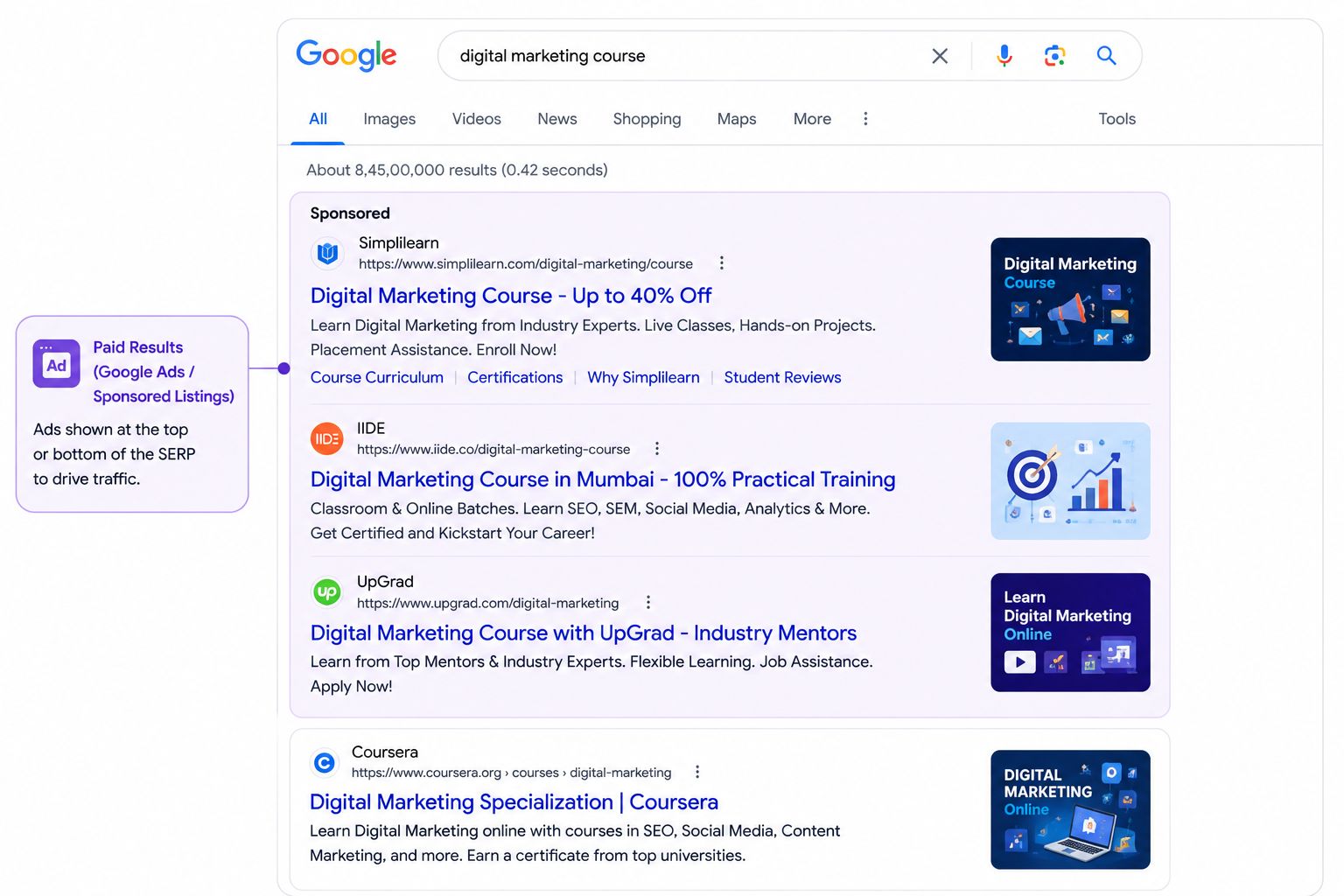Expand the More search options
The width and height of the screenshot is (1344, 896).
(x=812, y=119)
